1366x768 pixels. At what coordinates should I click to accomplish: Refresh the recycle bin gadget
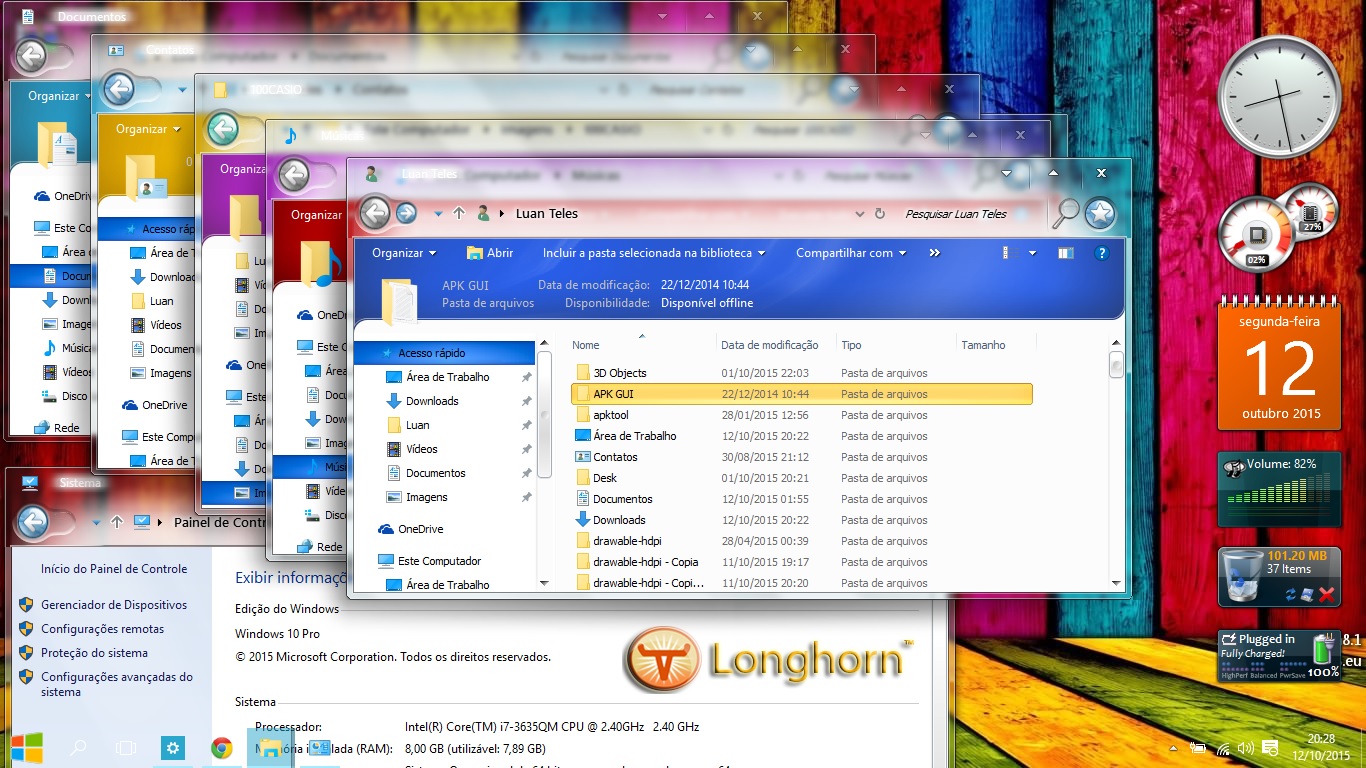click(x=1291, y=595)
